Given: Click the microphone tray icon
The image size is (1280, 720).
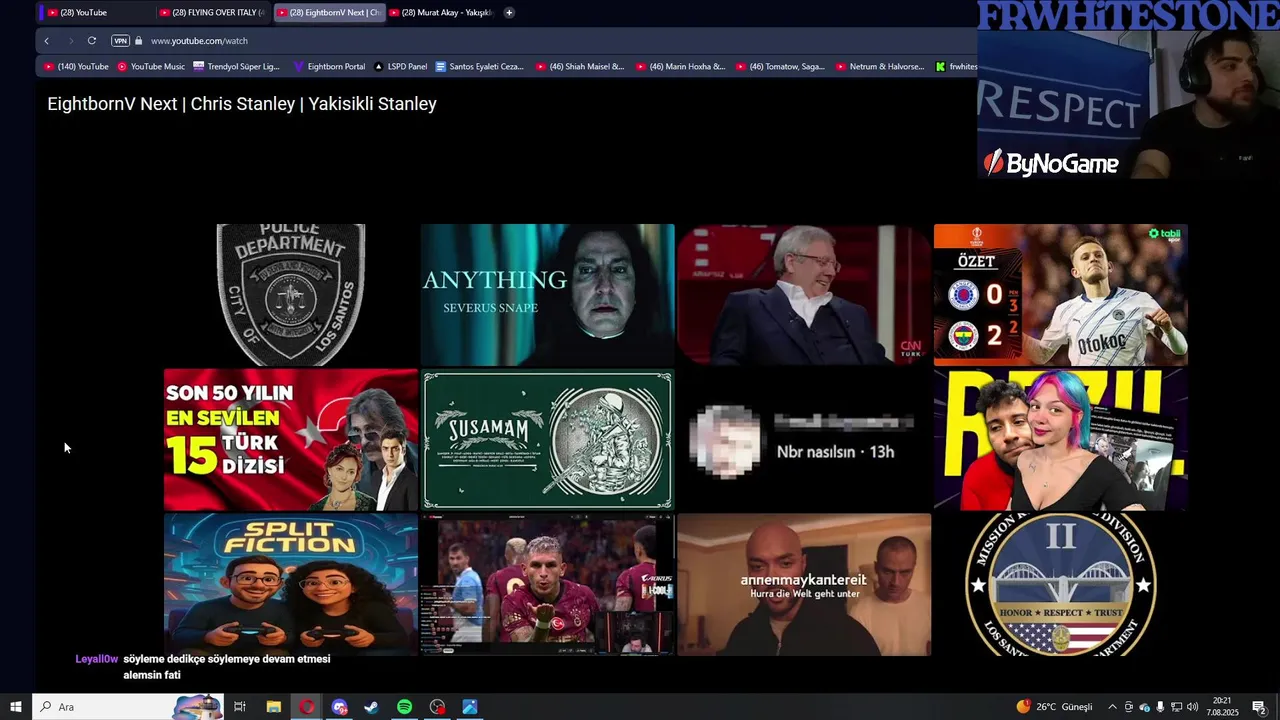Looking at the screenshot, I should (1160, 707).
